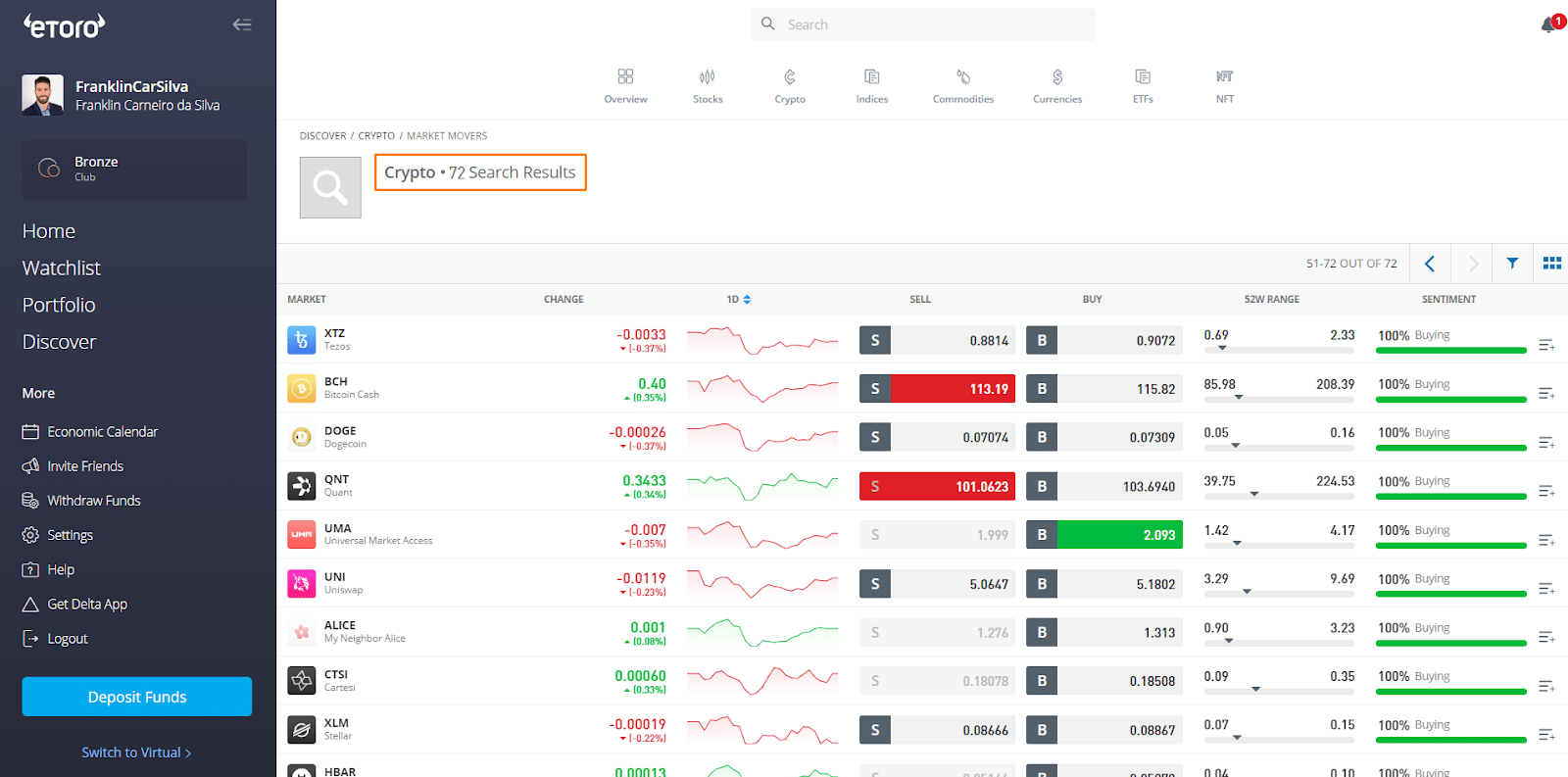Click QNT Buy button 103.6940
The image size is (1568, 777).
click(1104, 486)
